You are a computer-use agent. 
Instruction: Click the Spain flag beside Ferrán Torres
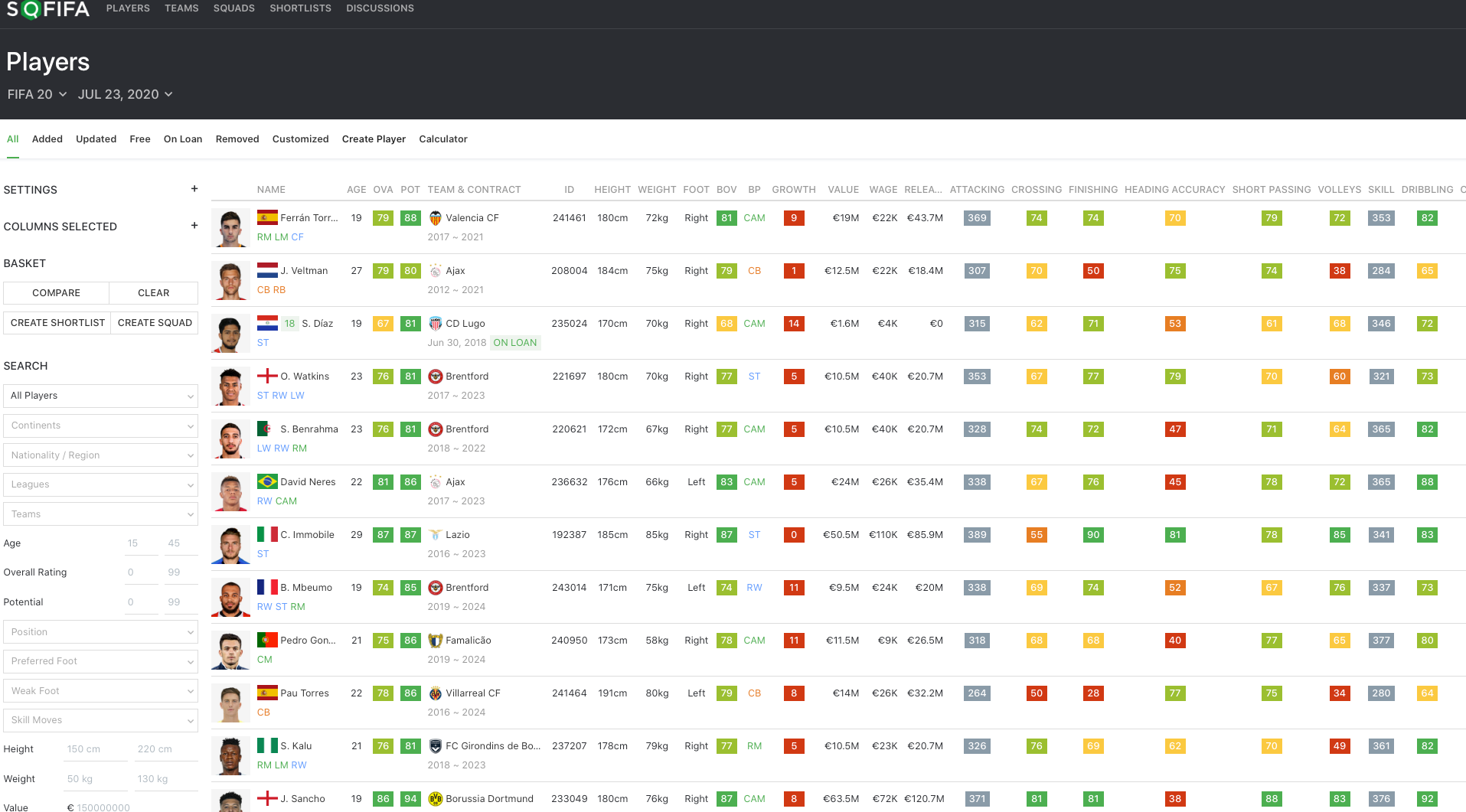point(267,217)
